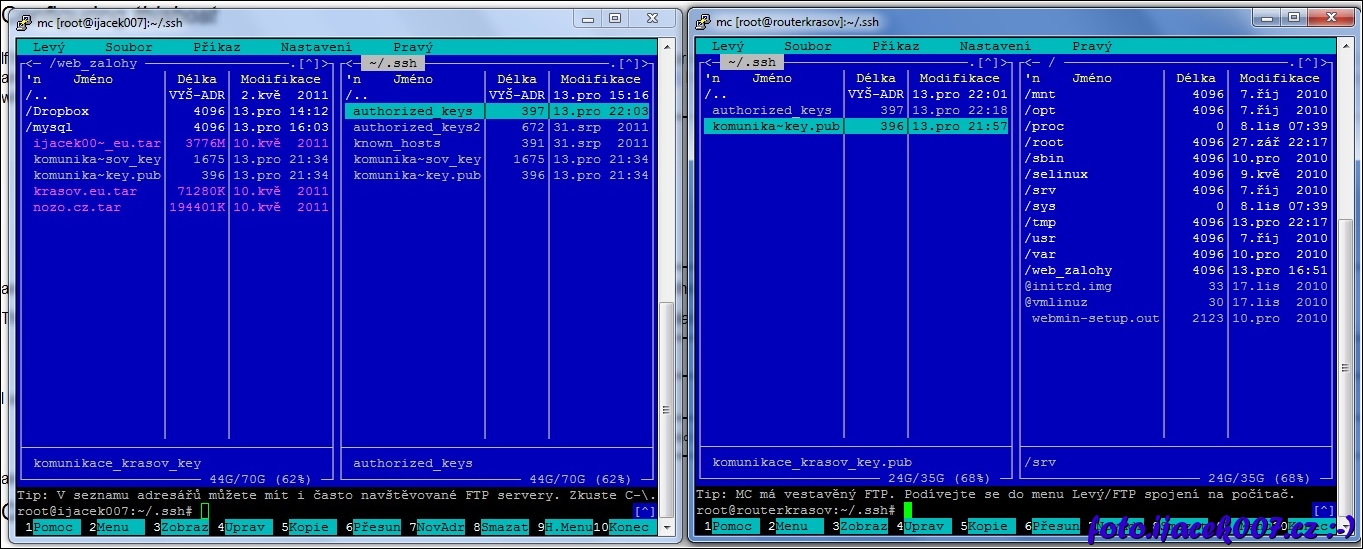1363x549 pixels.
Task: Open the Příkaz menu in left window
Action: point(216,47)
